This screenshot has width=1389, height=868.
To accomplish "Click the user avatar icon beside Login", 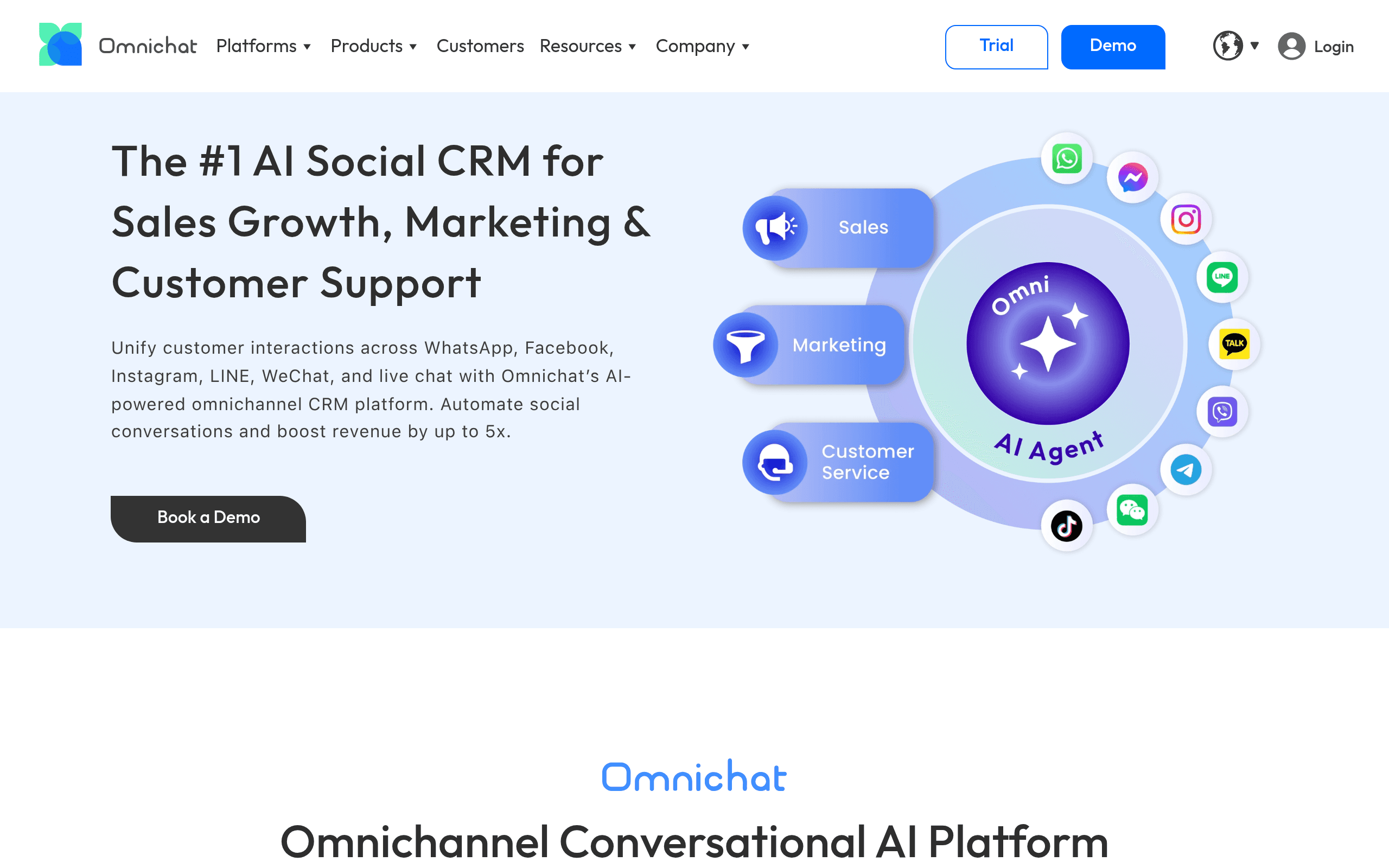I will point(1291,46).
